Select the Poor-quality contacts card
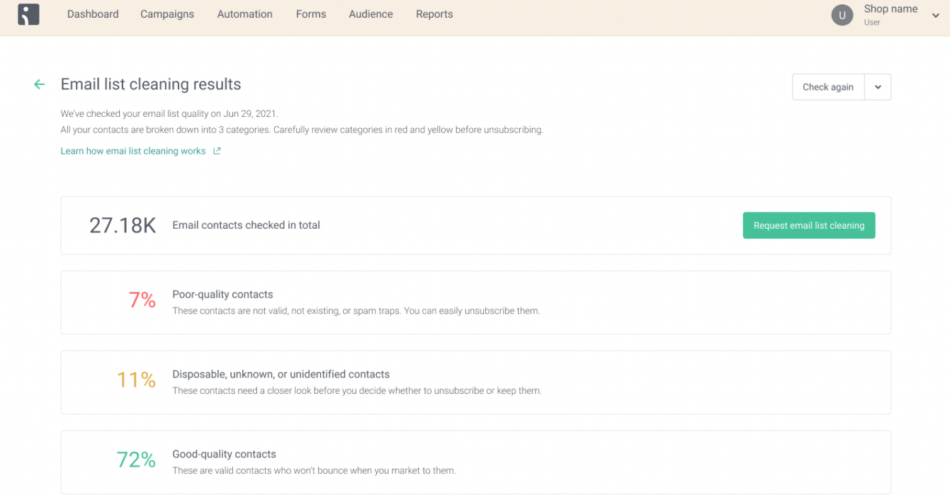 pos(475,302)
